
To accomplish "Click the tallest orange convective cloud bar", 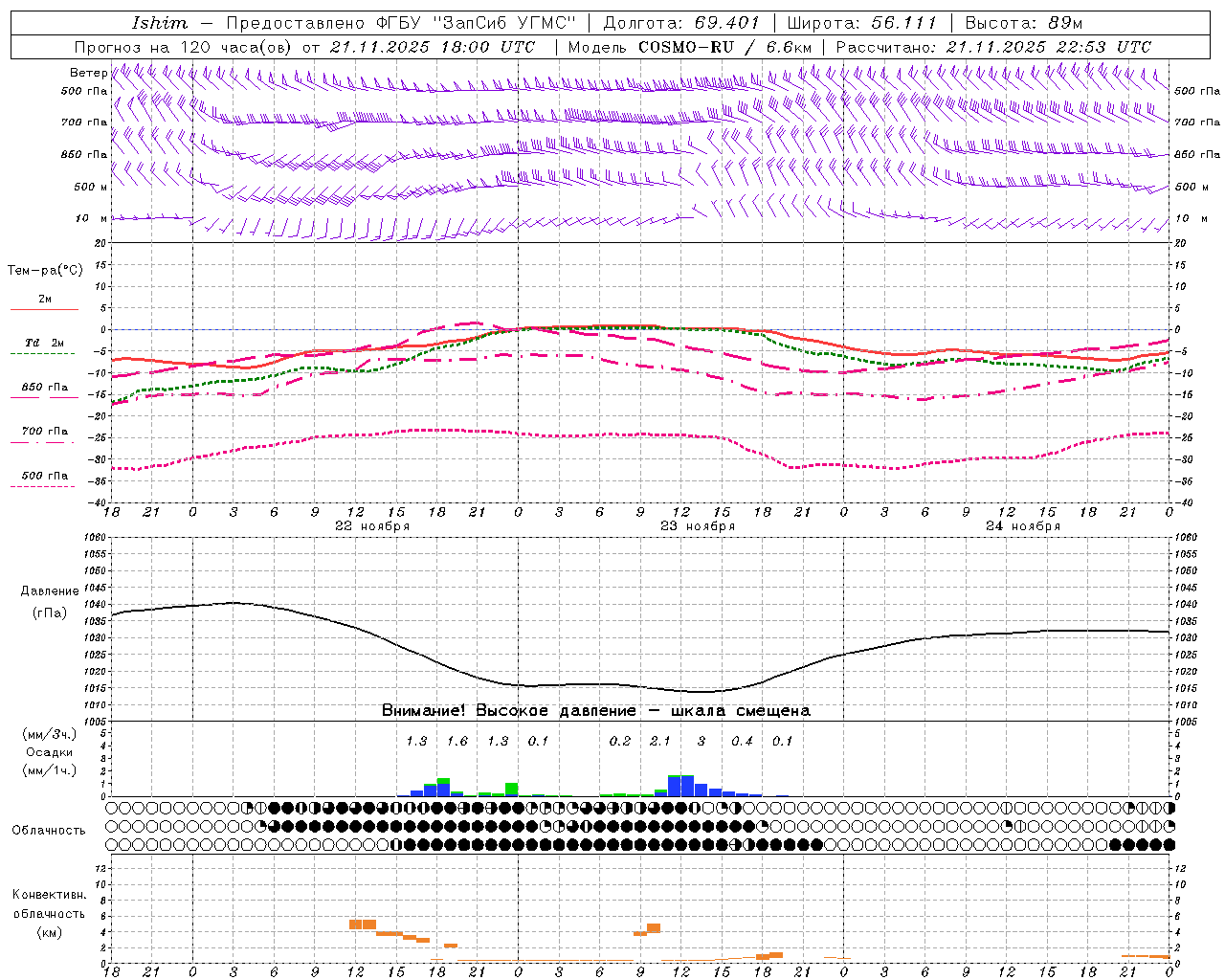I will coord(362,924).
